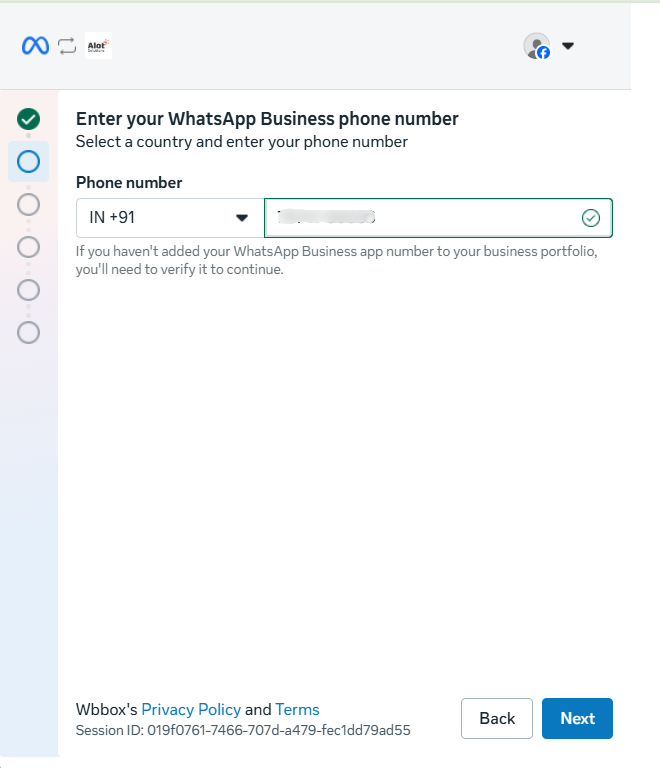The height and width of the screenshot is (768, 660).
Task: Click the sync arrows icon beside Meta logo
Action: click(67, 46)
